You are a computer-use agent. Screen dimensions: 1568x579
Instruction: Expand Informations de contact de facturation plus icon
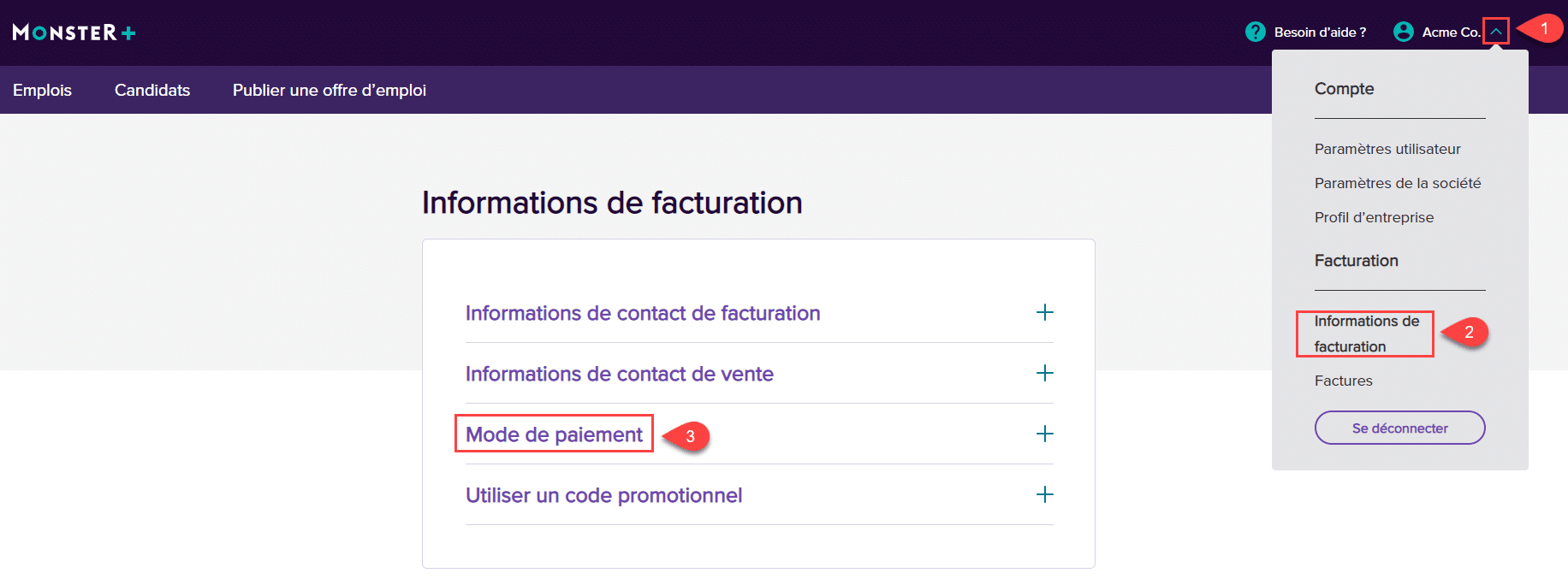(x=1044, y=312)
